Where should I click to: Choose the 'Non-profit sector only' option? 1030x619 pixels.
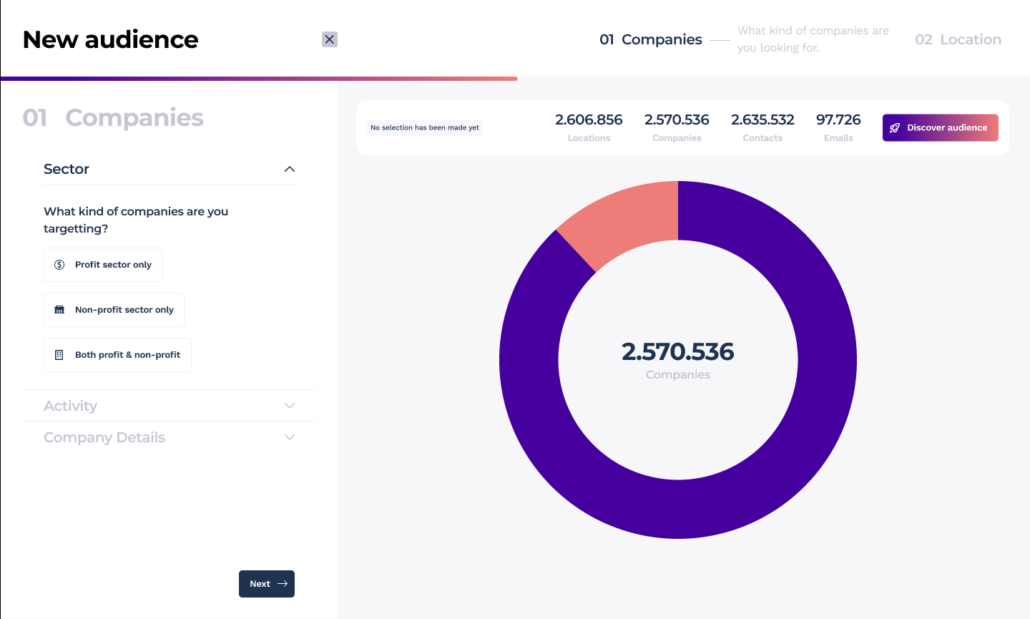point(124,310)
